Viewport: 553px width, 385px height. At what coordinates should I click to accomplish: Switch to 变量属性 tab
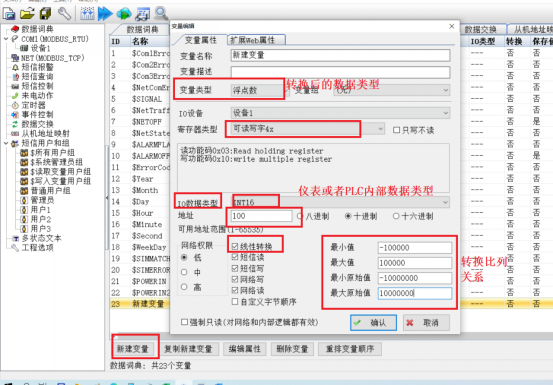[x=201, y=40]
